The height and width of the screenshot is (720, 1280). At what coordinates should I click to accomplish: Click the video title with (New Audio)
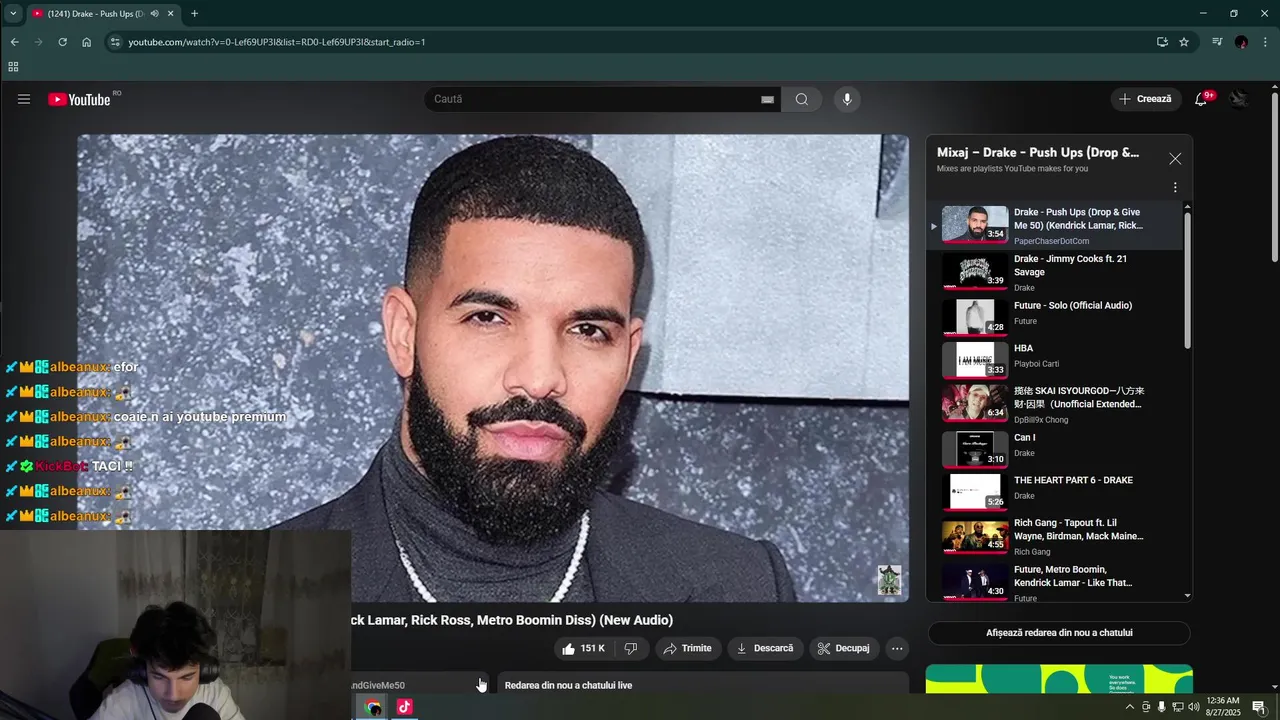click(511, 620)
